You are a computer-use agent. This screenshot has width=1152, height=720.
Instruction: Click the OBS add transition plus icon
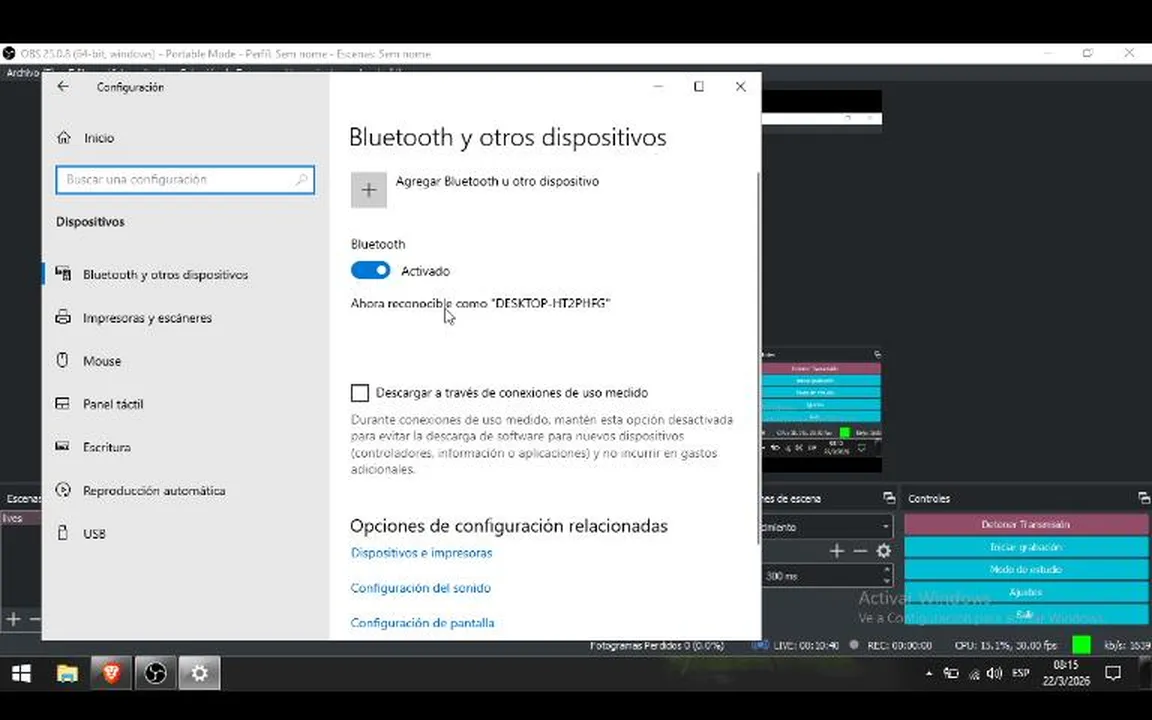[x=836, y=550]
